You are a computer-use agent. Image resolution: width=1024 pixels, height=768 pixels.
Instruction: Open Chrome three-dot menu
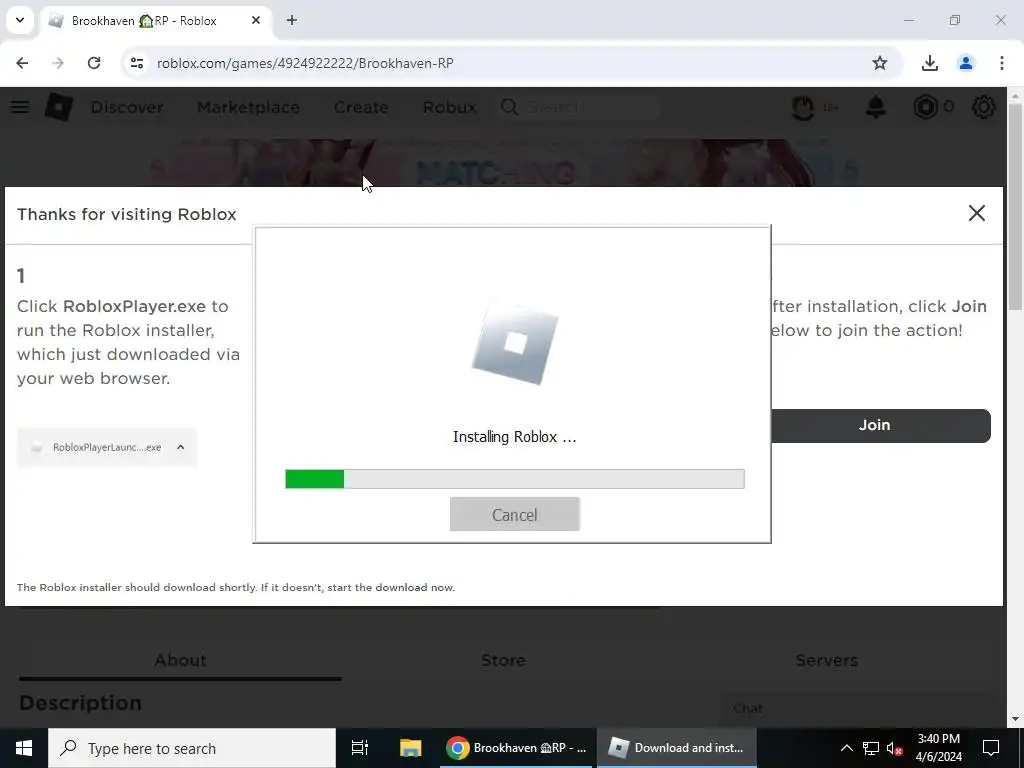(x=1001, y=63)
